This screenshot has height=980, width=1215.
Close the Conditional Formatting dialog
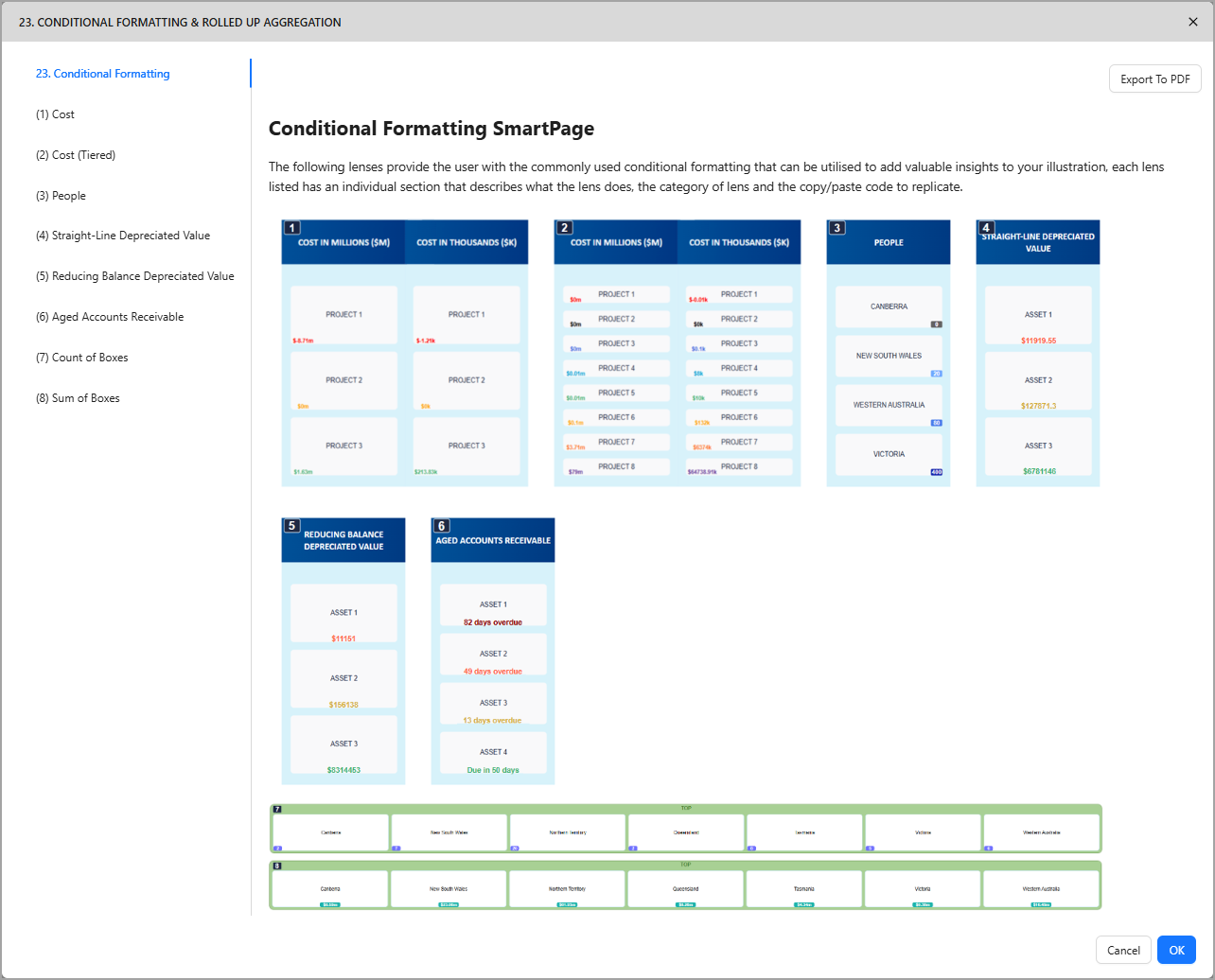(1192, 22)
